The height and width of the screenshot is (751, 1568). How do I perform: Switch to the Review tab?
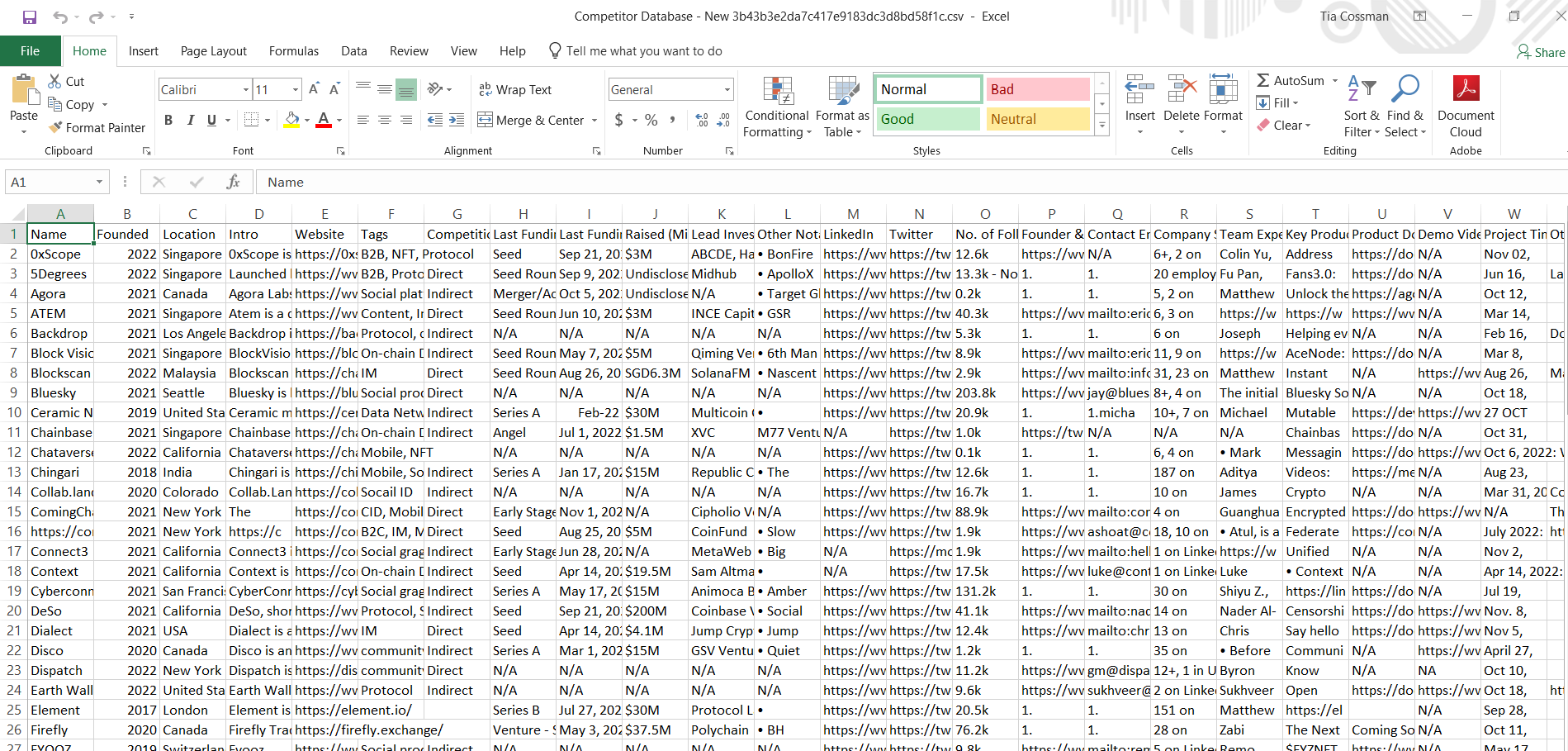coord(409,51)
